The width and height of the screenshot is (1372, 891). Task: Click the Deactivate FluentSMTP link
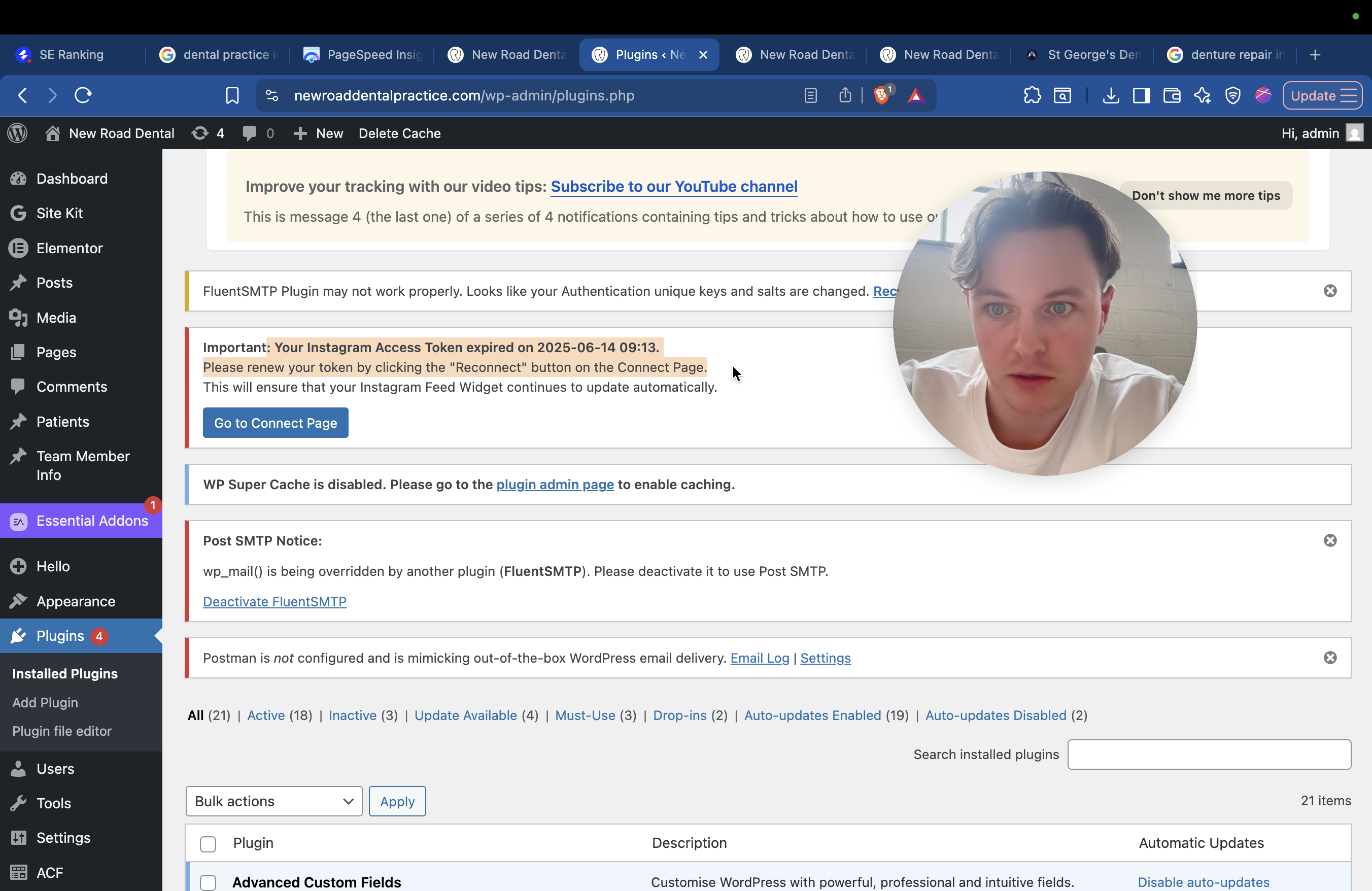coord(275,601)
